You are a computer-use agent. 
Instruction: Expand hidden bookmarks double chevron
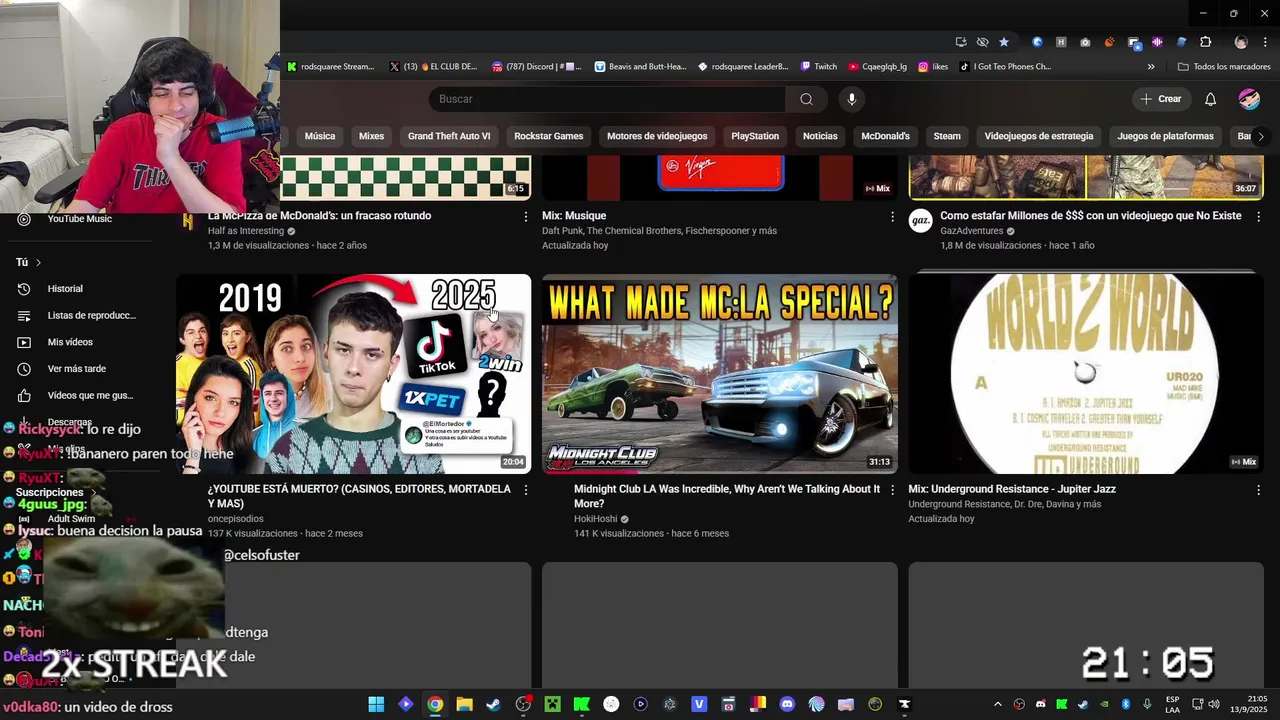click(x=1151, y=67)
